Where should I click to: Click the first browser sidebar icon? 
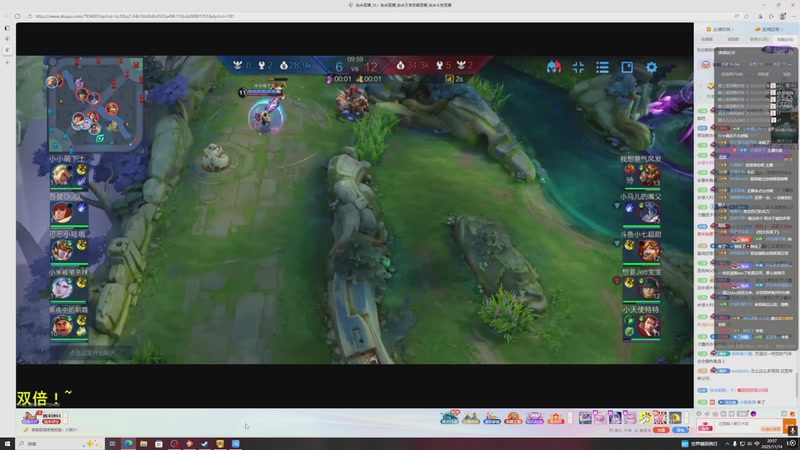(7, 28)
